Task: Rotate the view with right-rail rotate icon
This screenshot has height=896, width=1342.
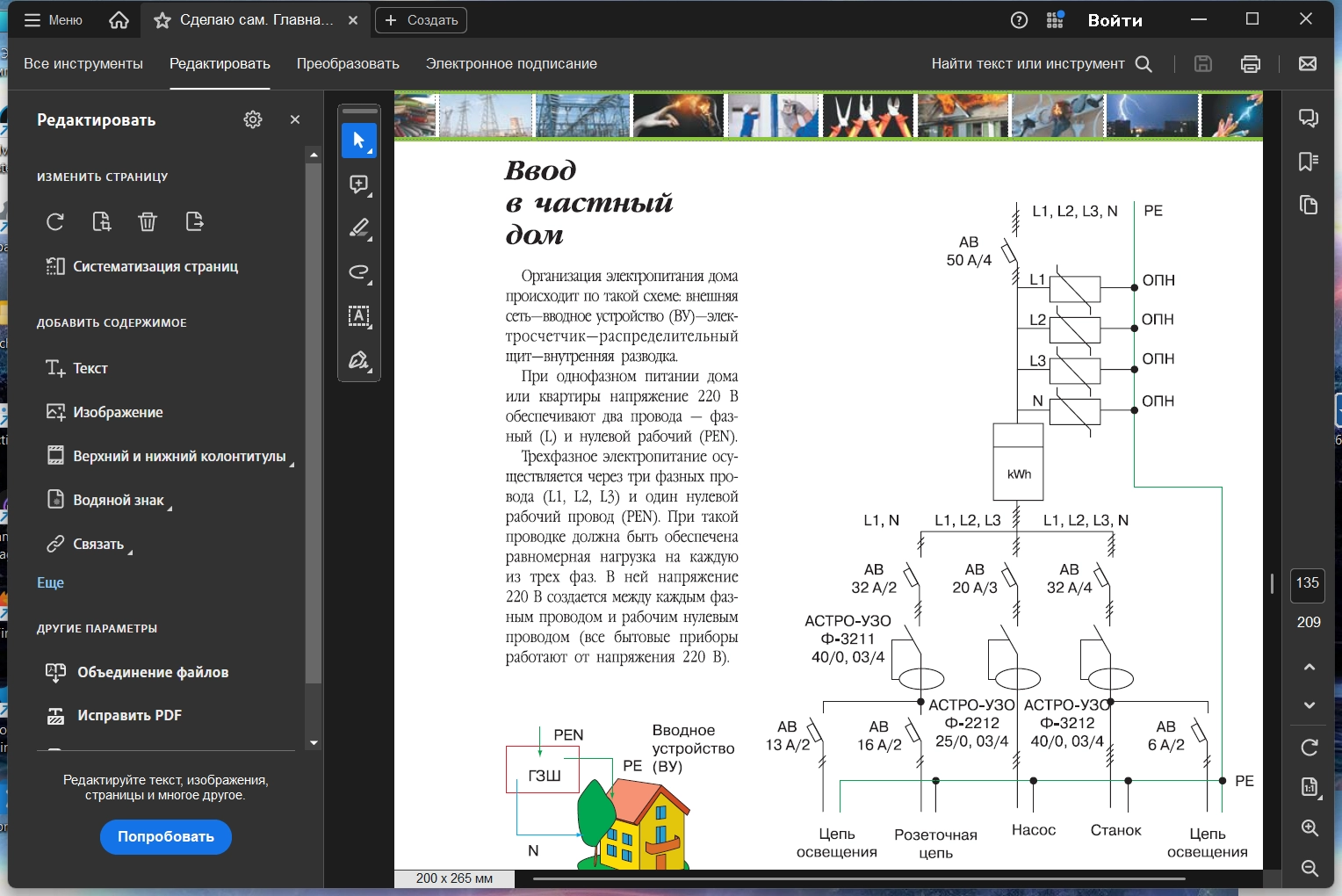Action: click(x=1310, y=748)
